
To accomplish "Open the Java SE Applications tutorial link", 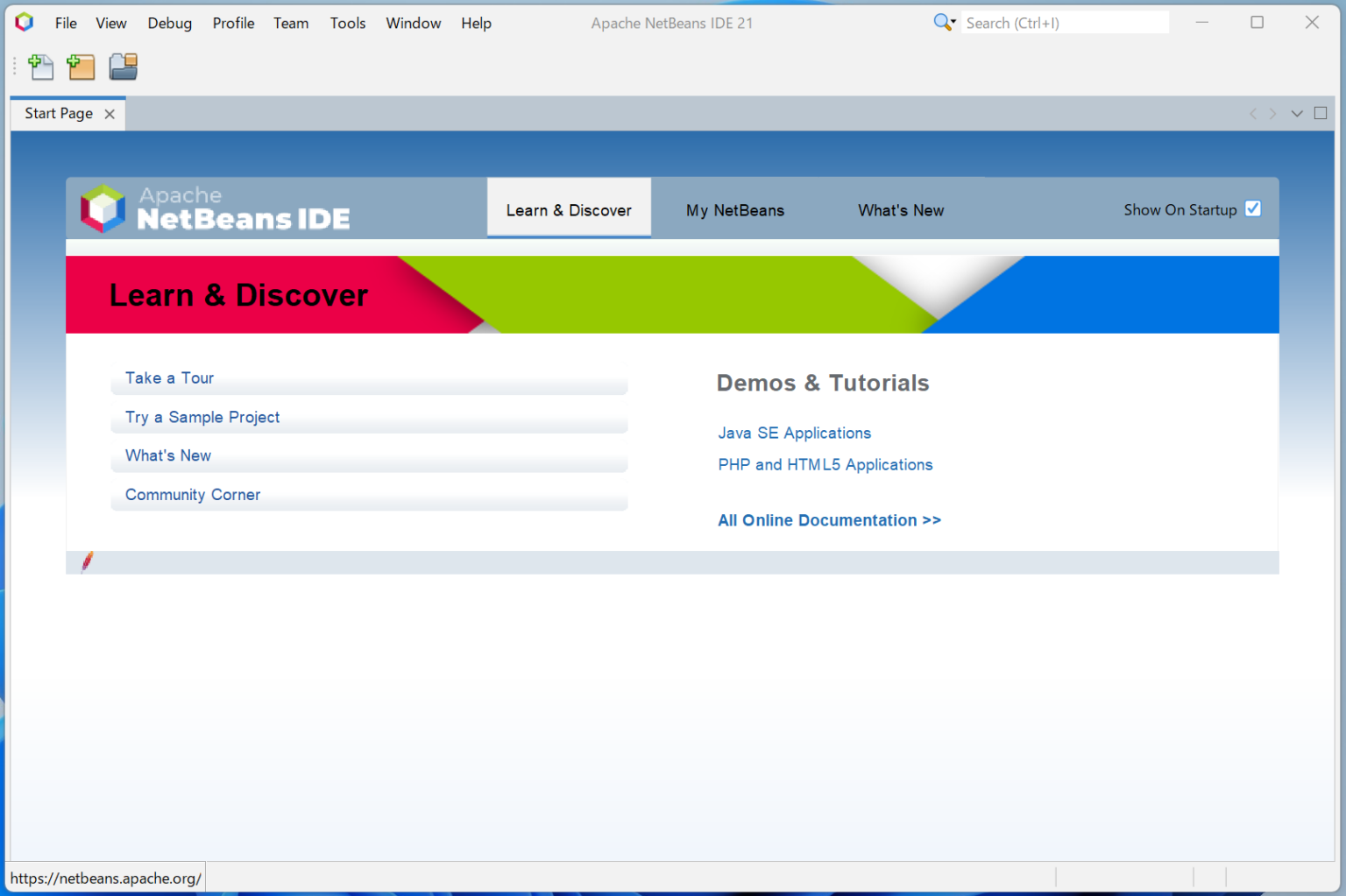I will pos(794,433).
